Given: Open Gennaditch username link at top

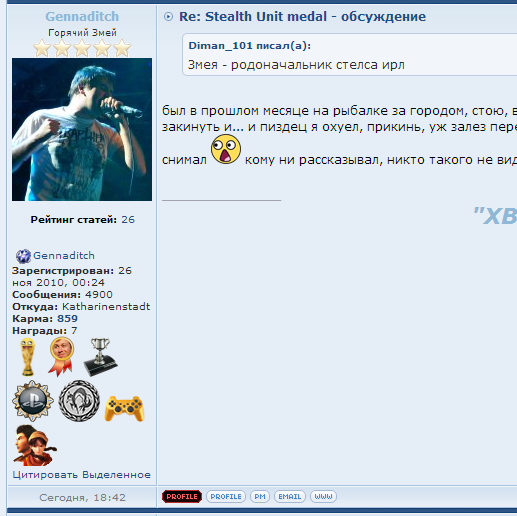Looking at the screenshot, I should point(82,16).
